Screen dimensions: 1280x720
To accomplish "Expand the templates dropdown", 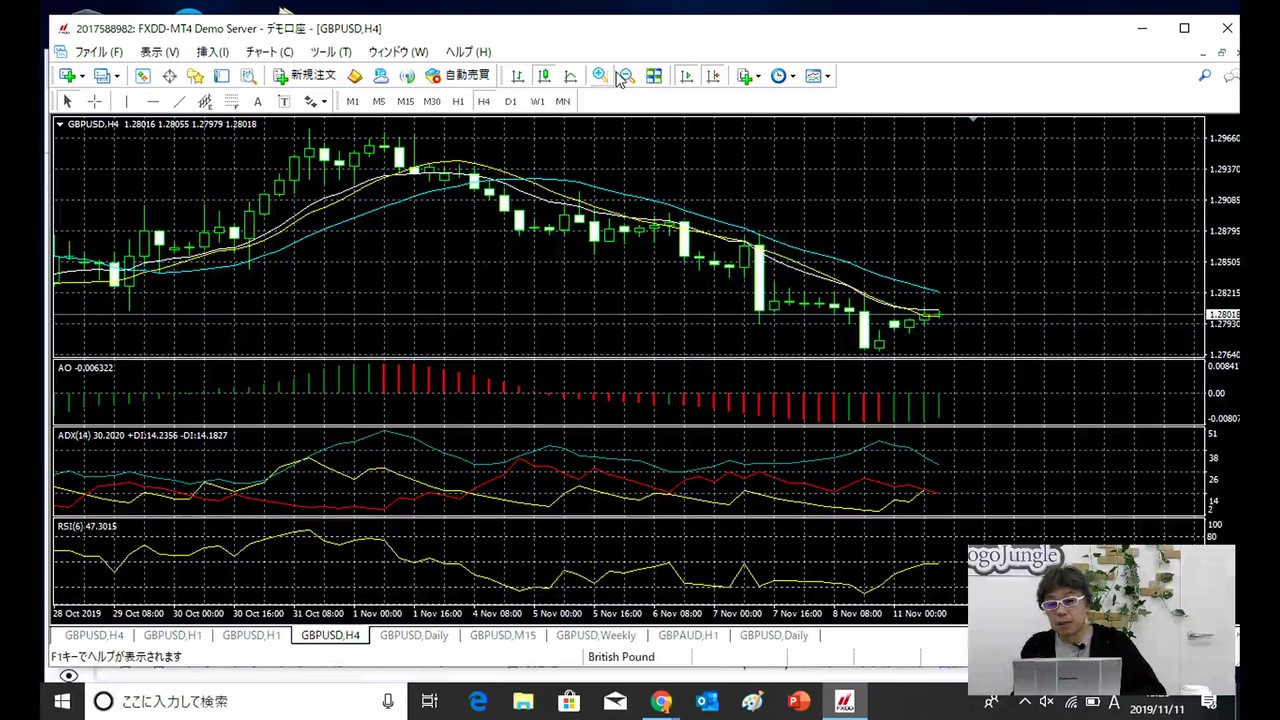I will [827, 76].
